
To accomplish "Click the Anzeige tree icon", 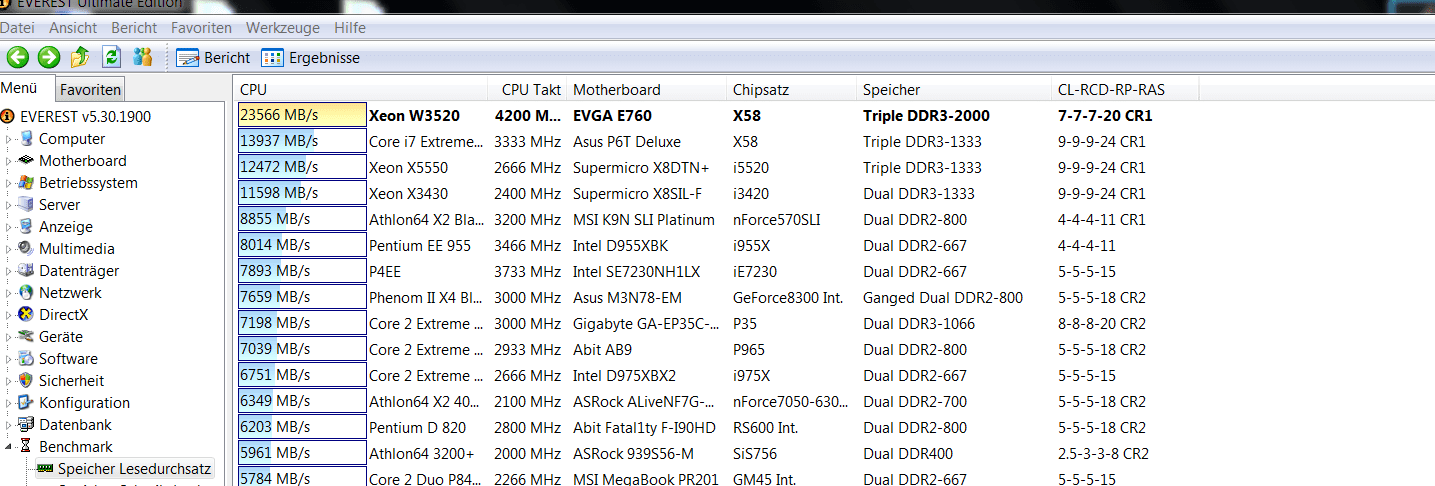I will tap(26, 227).
